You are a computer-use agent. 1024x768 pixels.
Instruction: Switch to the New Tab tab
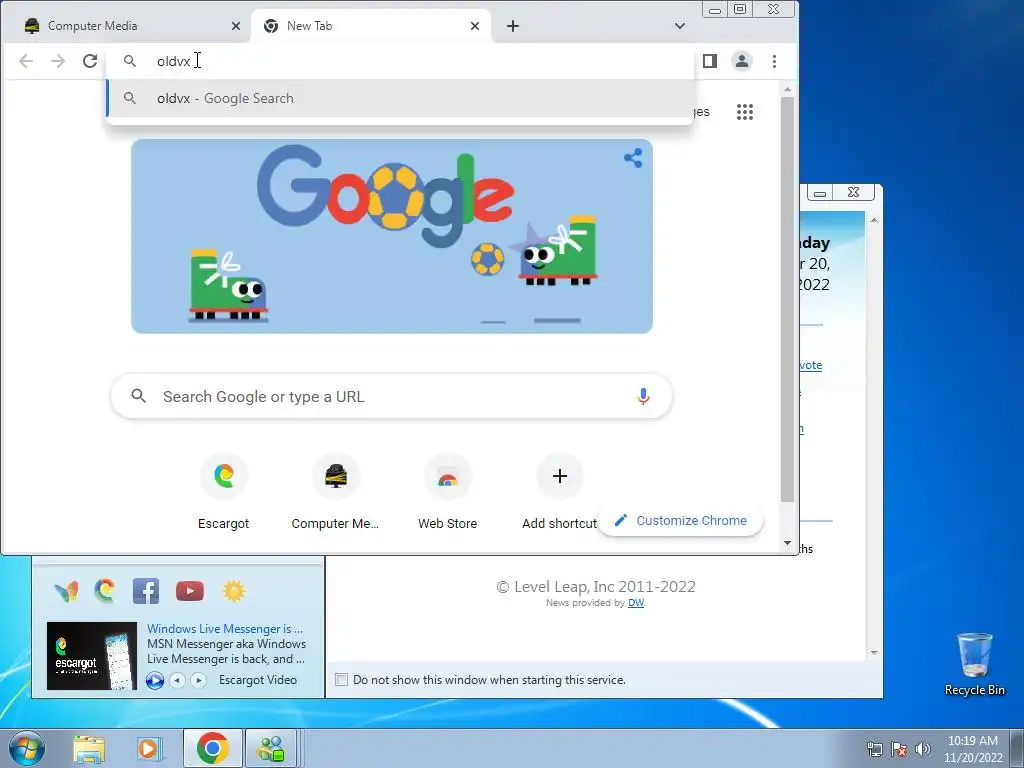pyautogui.click(x=371, y=26)
